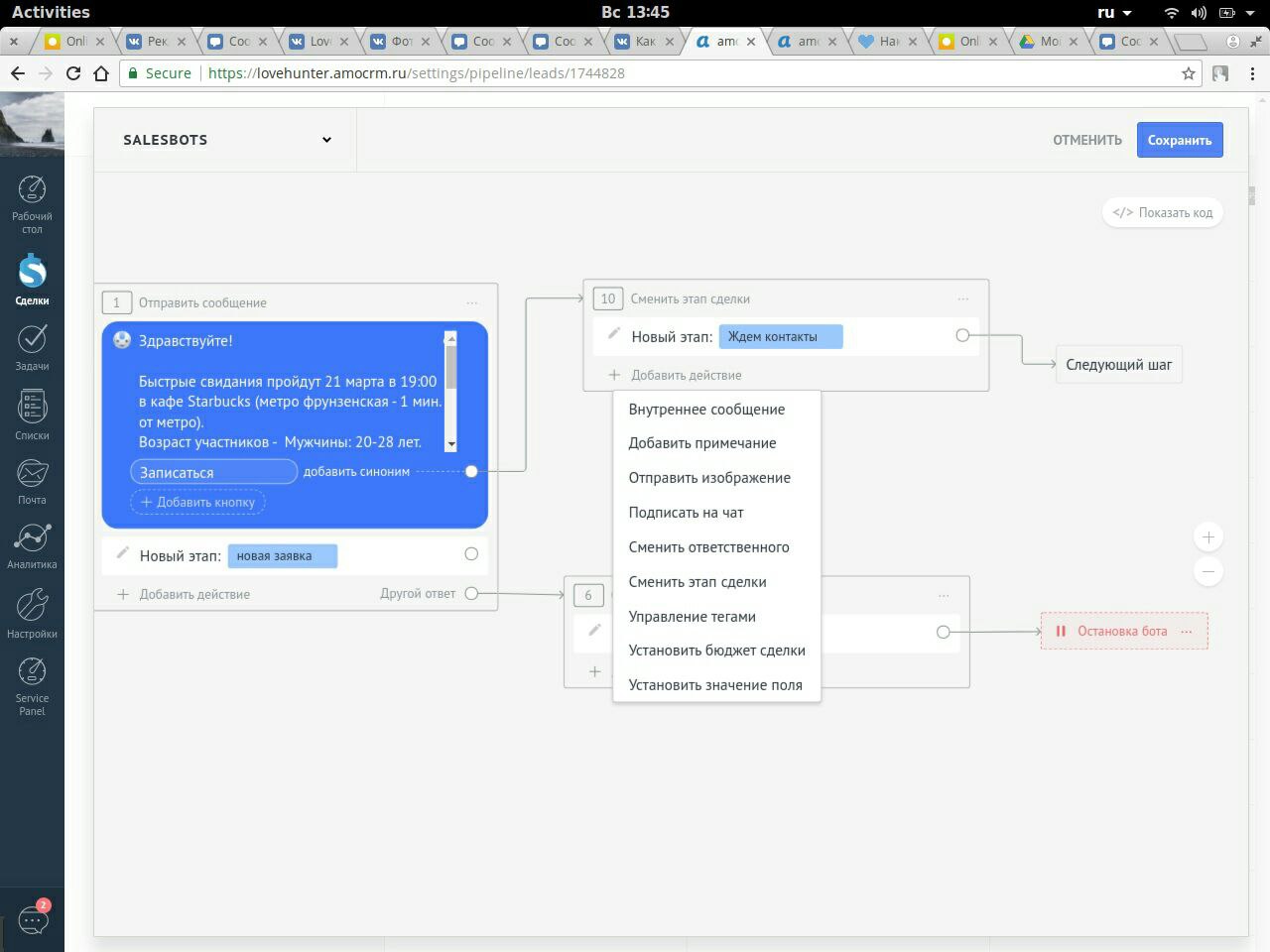Click the новая заявка output connector
This screenshot has height=952, width=1270.
(x=471, y=554)
